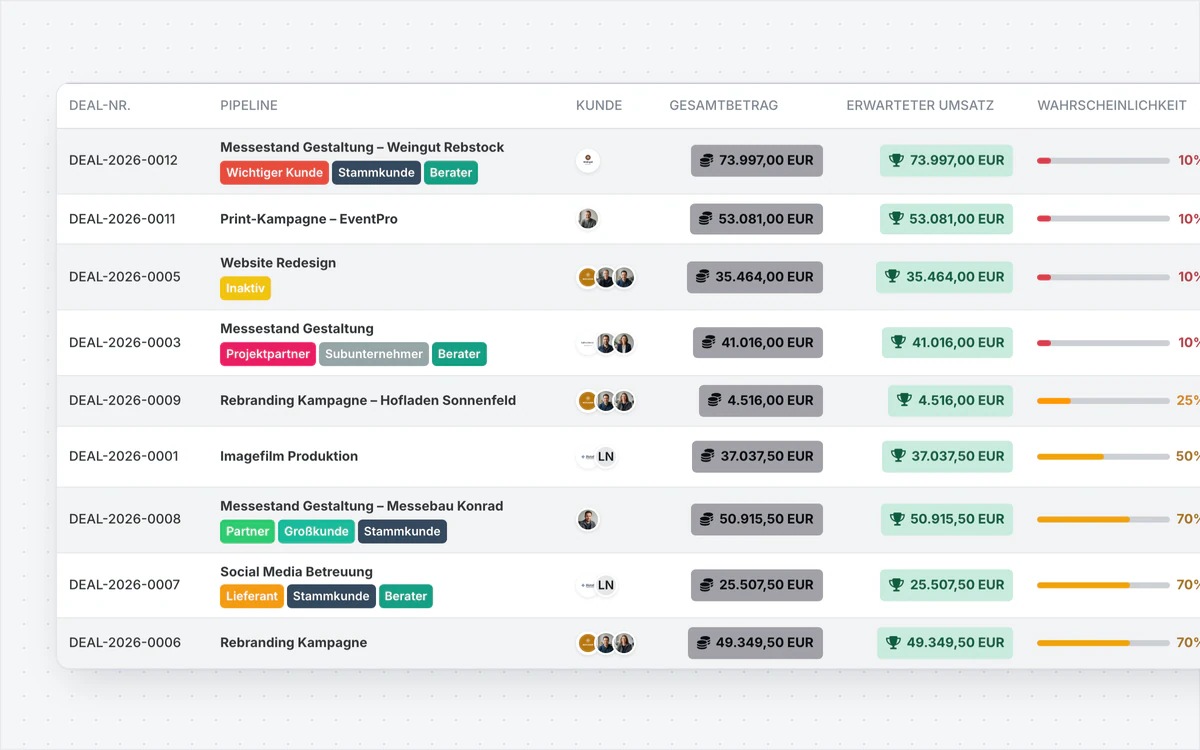The height and width of the screenshot is (750, 1200).
Task: Click the trophy icon in the 4.516,00 EUR badge
Action: coord(904,401)
